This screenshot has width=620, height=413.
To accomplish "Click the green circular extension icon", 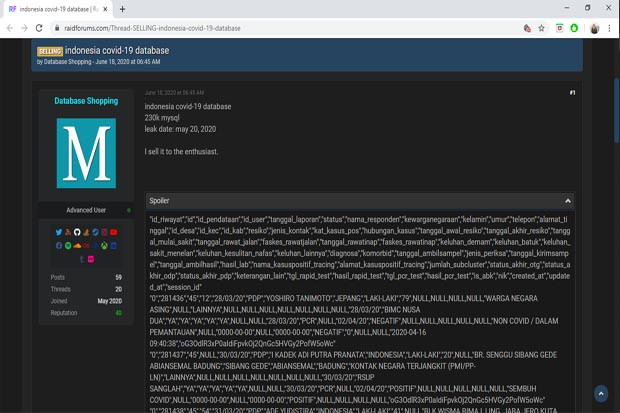I will pos(574,28).
